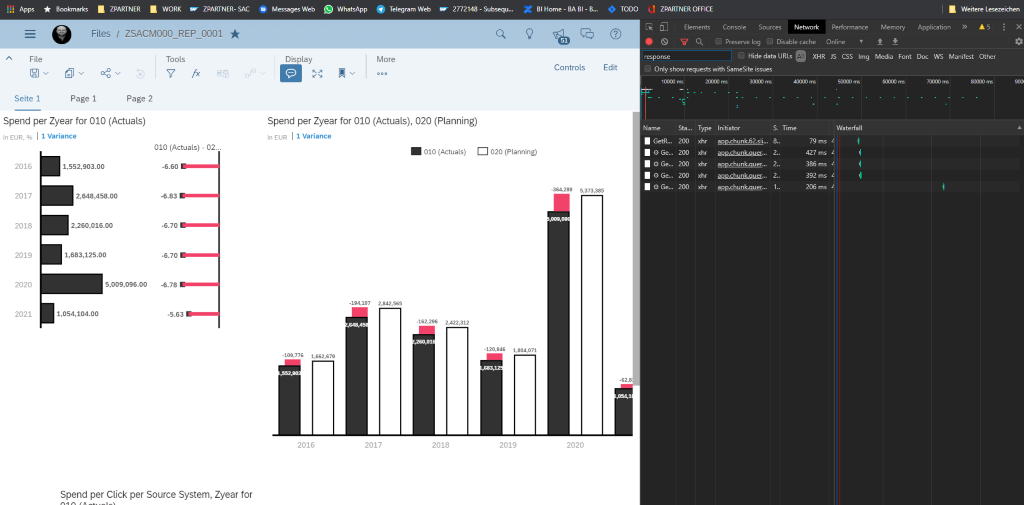The height and width of the screenshot is (505, 1024).
Task: Open the More ellipsis menu
Action: (x=382, y=74)
